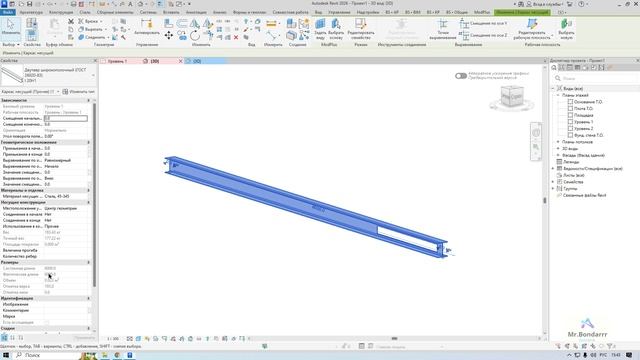Click the ViewCube in the 3D view
This screenshot has width=640, height=360.
coord(512,97)
